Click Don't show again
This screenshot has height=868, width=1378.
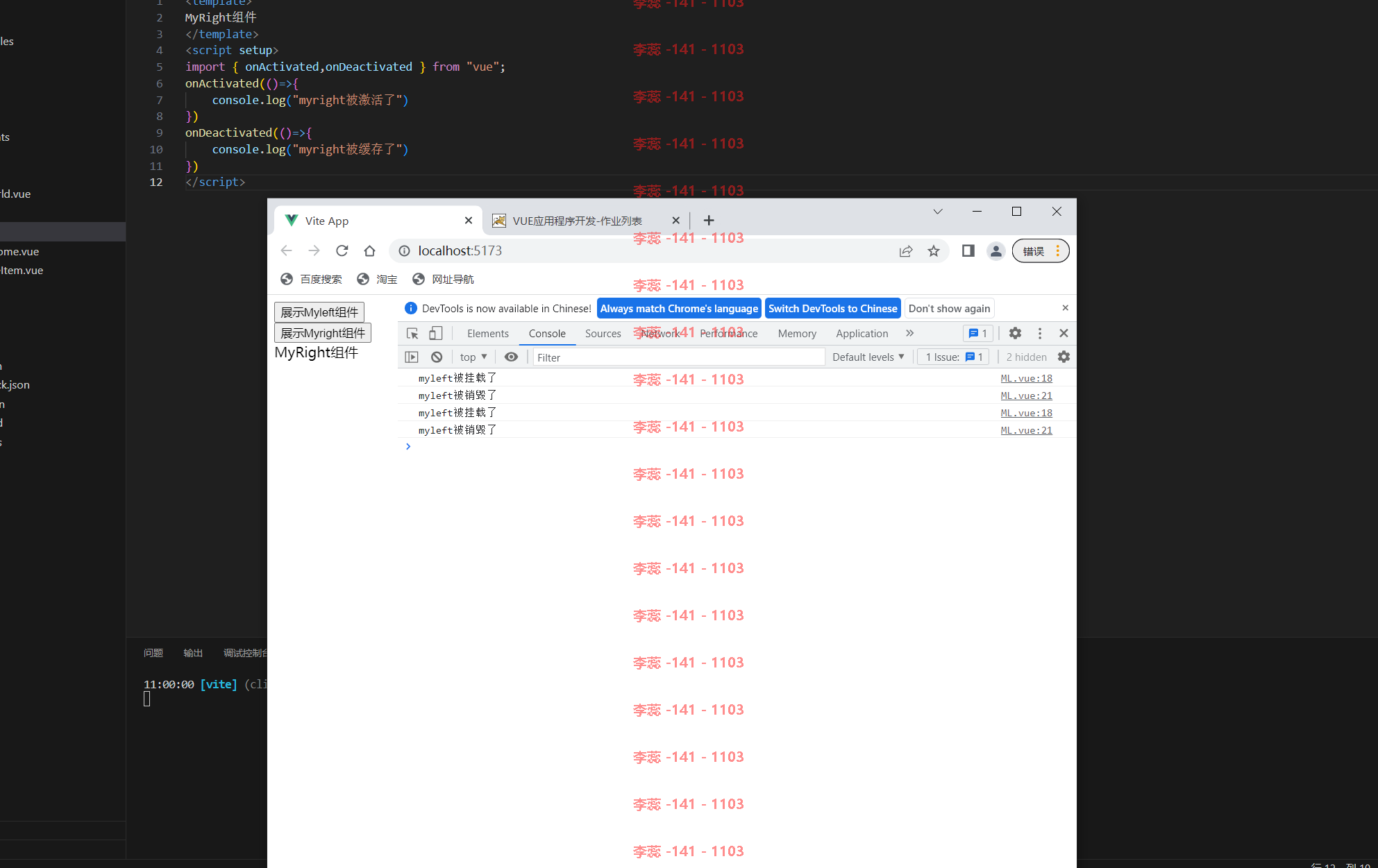point(949,309)
